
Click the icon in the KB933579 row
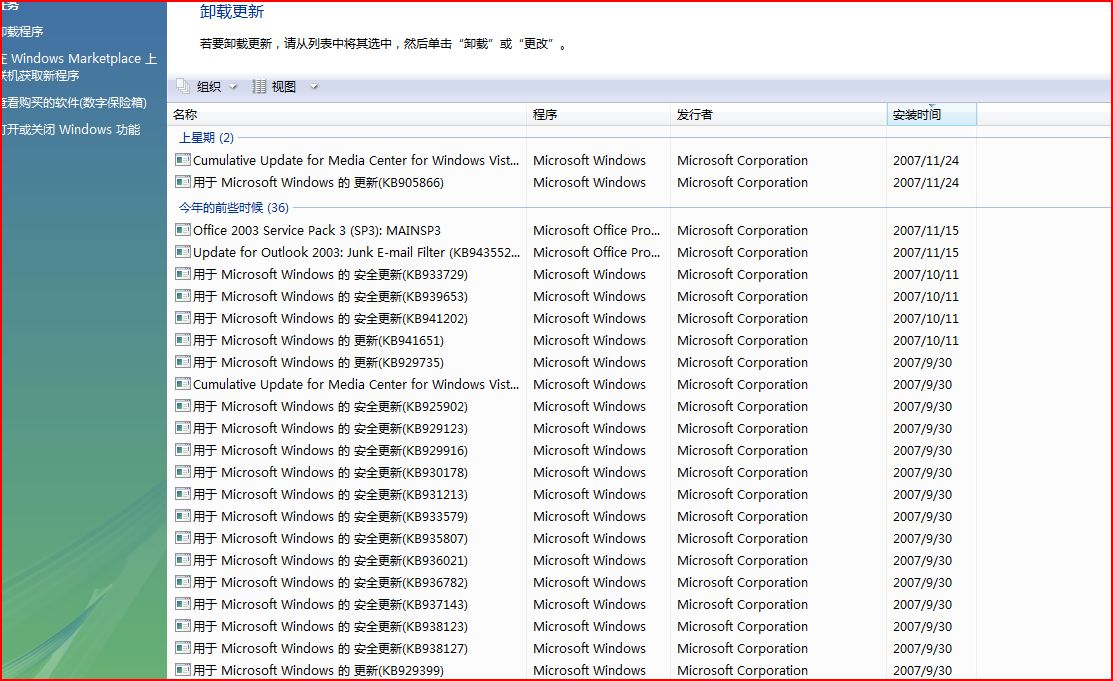pos(182,516)
